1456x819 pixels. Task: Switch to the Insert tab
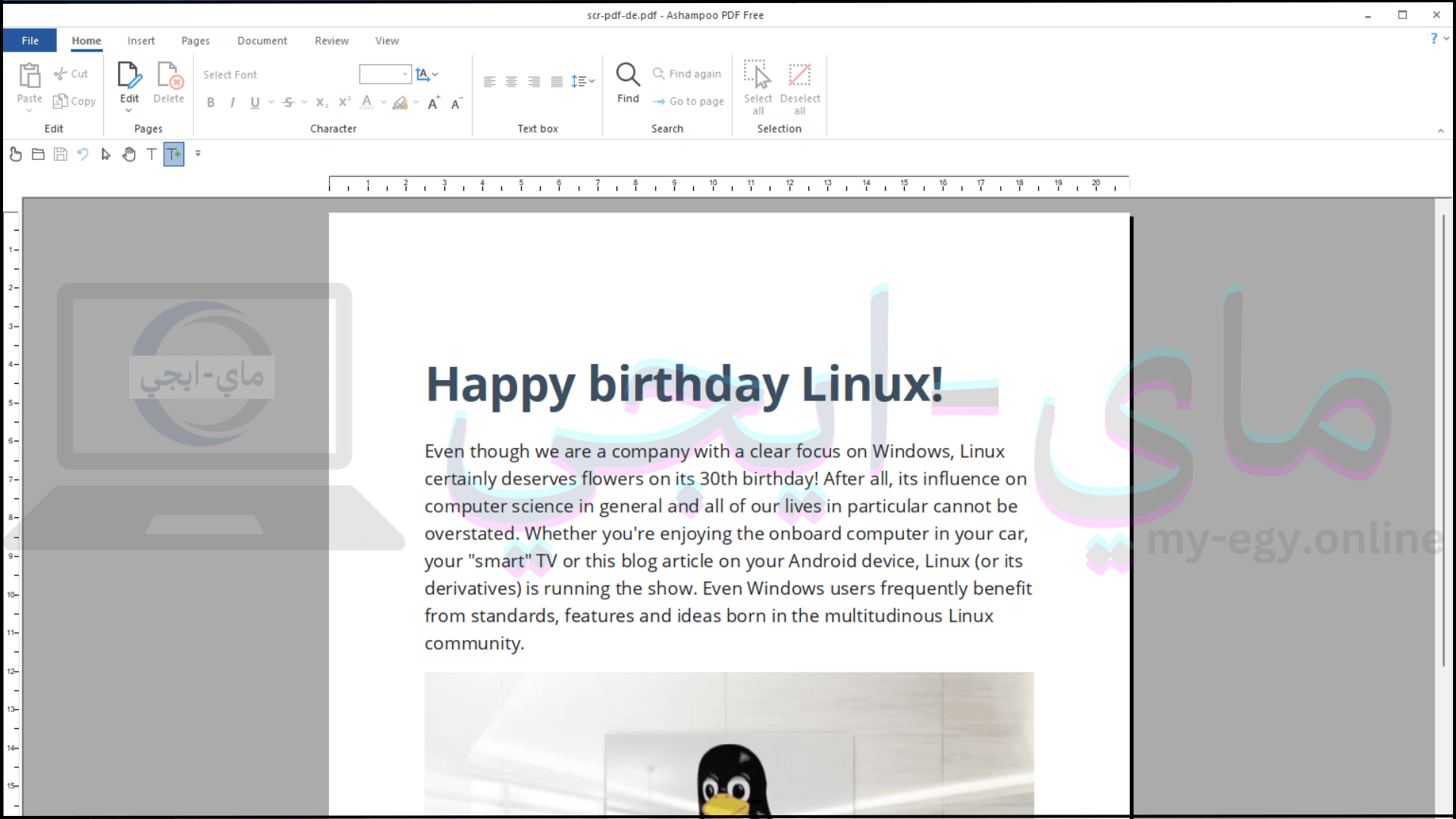tap(141, 40)
